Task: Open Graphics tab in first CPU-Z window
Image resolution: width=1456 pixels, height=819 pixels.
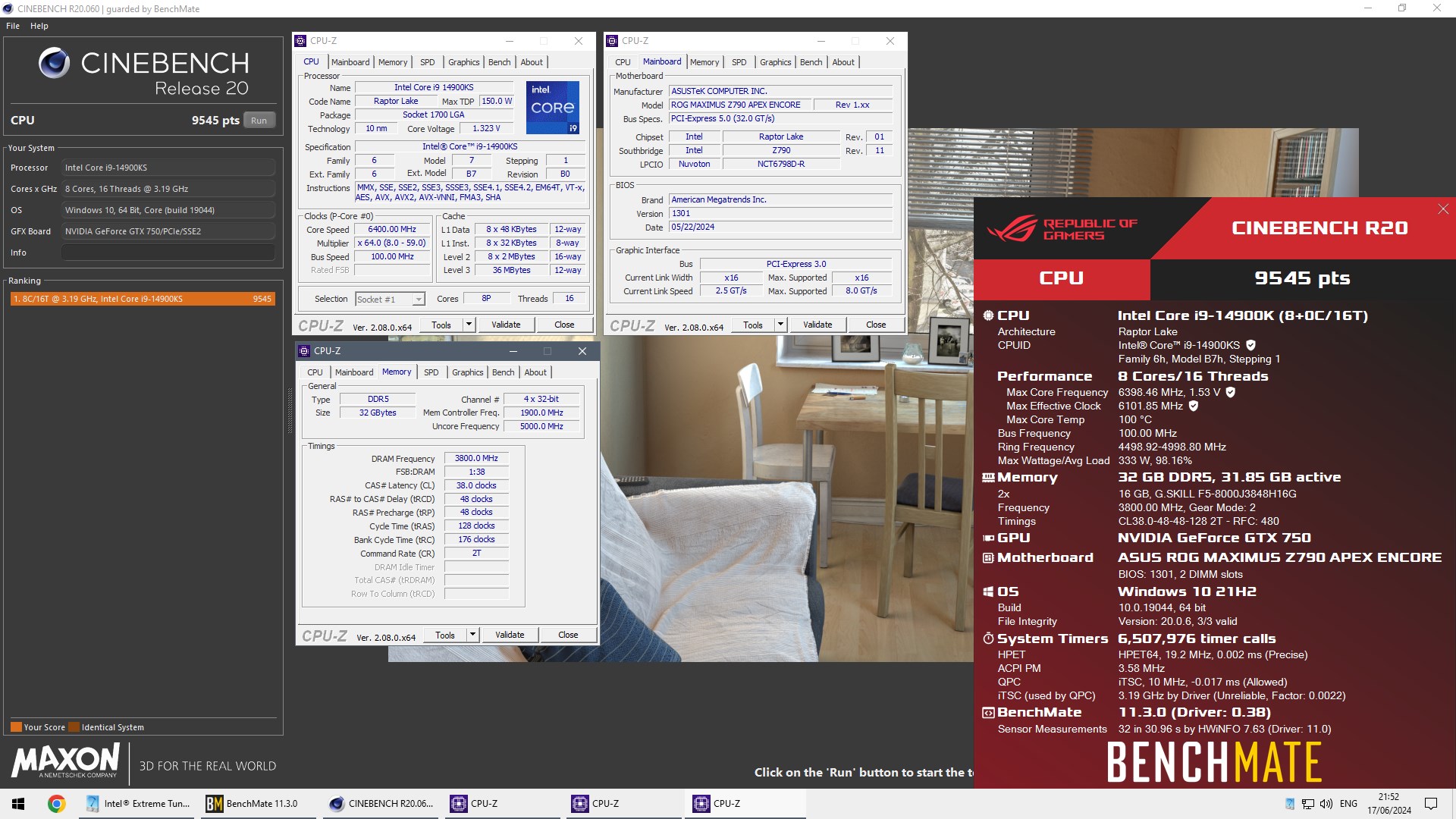Action: tap(463, 62)
